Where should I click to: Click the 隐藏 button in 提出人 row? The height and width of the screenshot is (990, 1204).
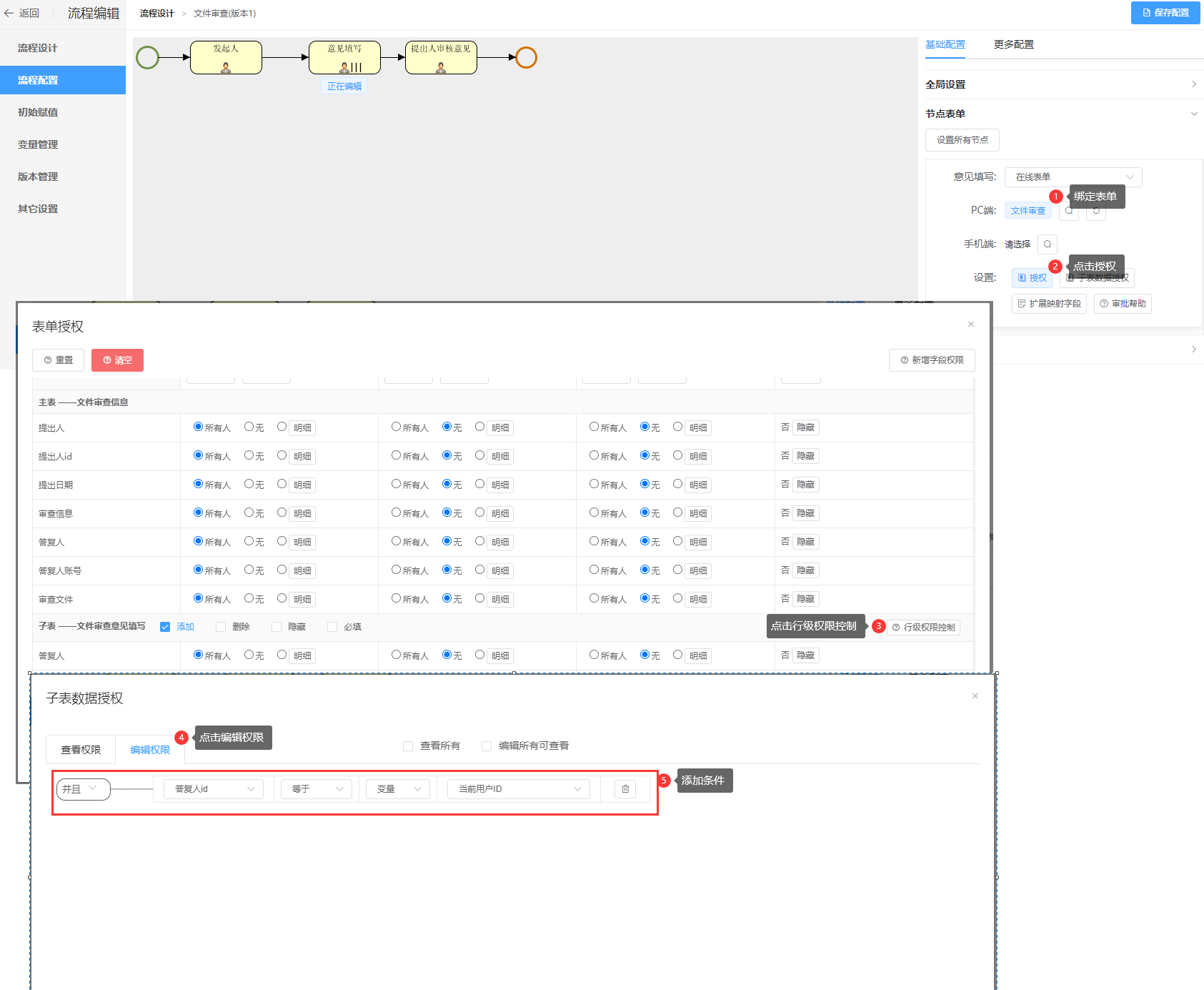pyautogui.click(x=806, y=427)
